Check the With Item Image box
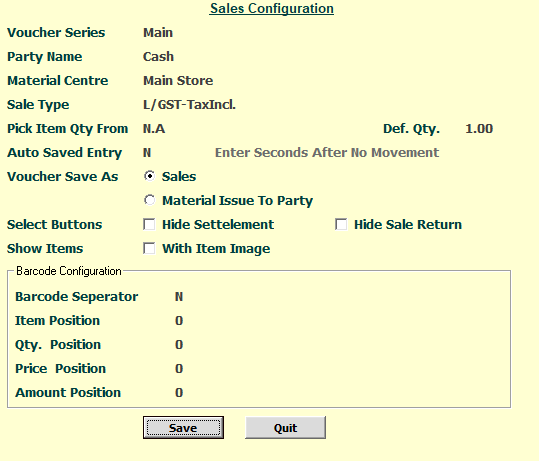This screenshot has height=461, width=539. 149,248
